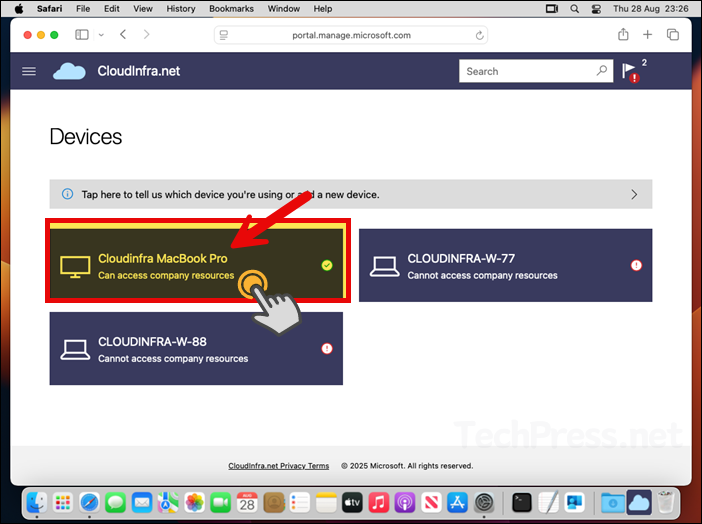This screenshot has width=702, height=524.
Task: Open Safari from the Dock
Action: coord(89,503)
